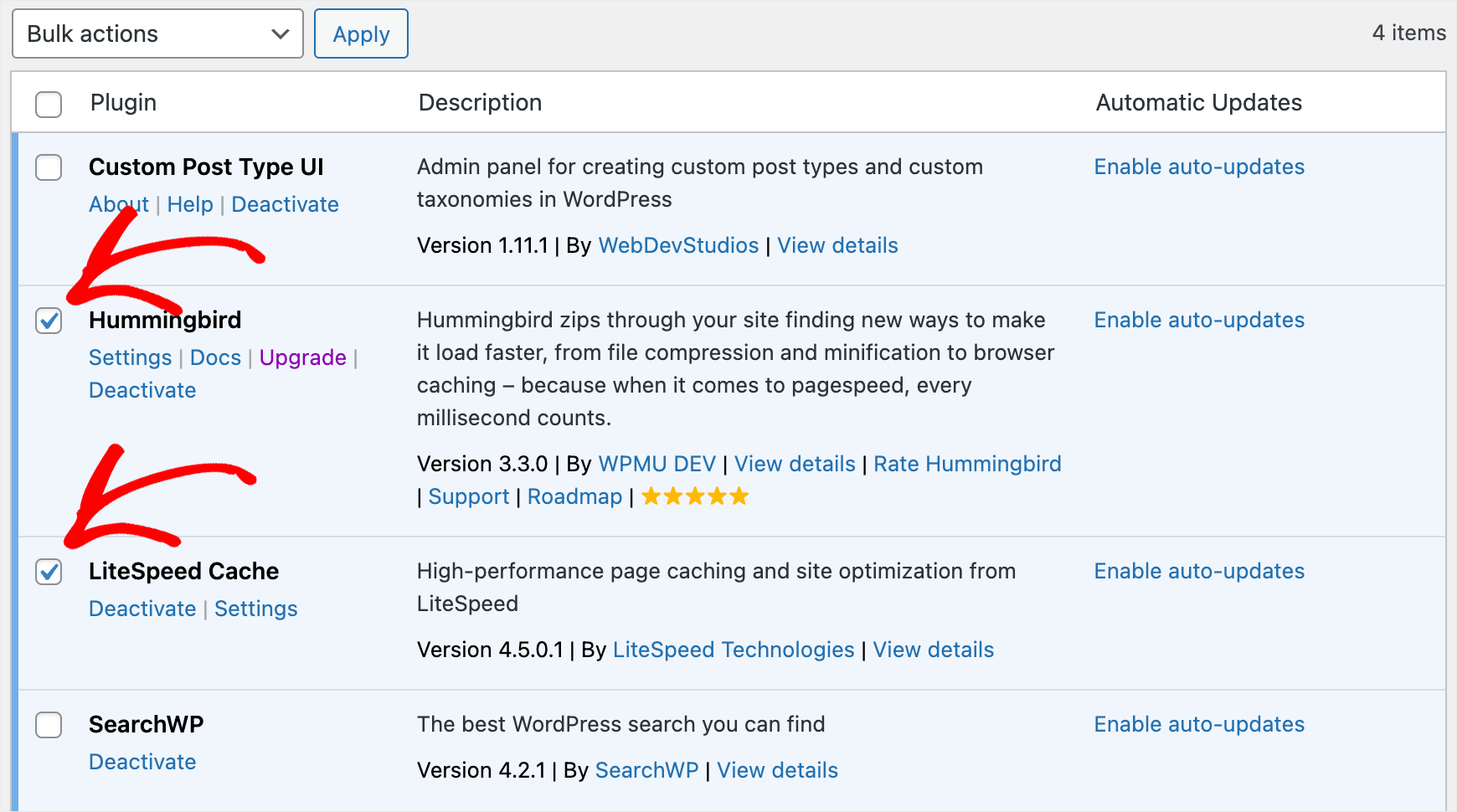Select the 'Hummingbird' plugin name

(x=165, y=320)
